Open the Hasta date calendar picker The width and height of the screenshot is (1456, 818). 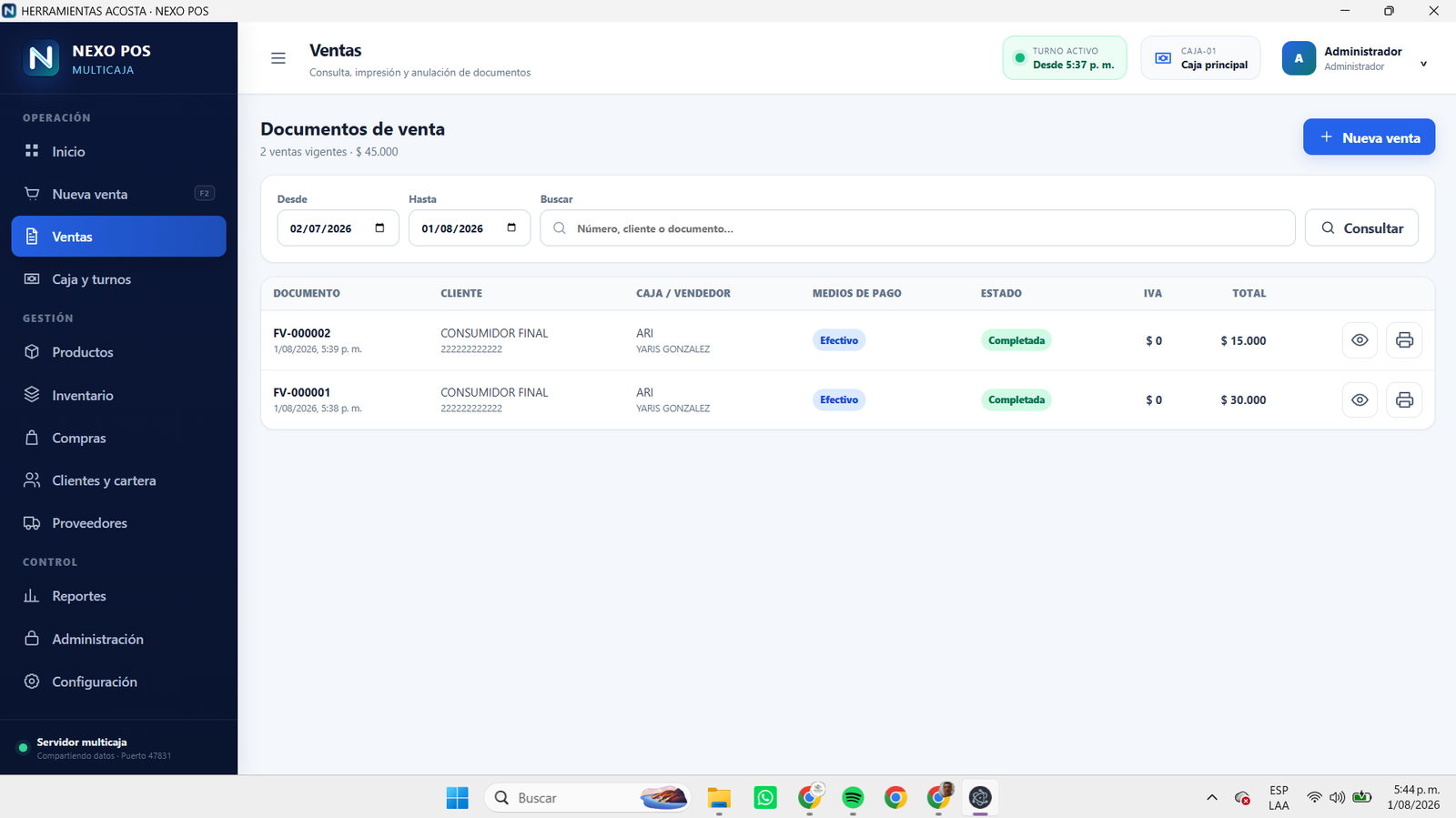point(511,228)
